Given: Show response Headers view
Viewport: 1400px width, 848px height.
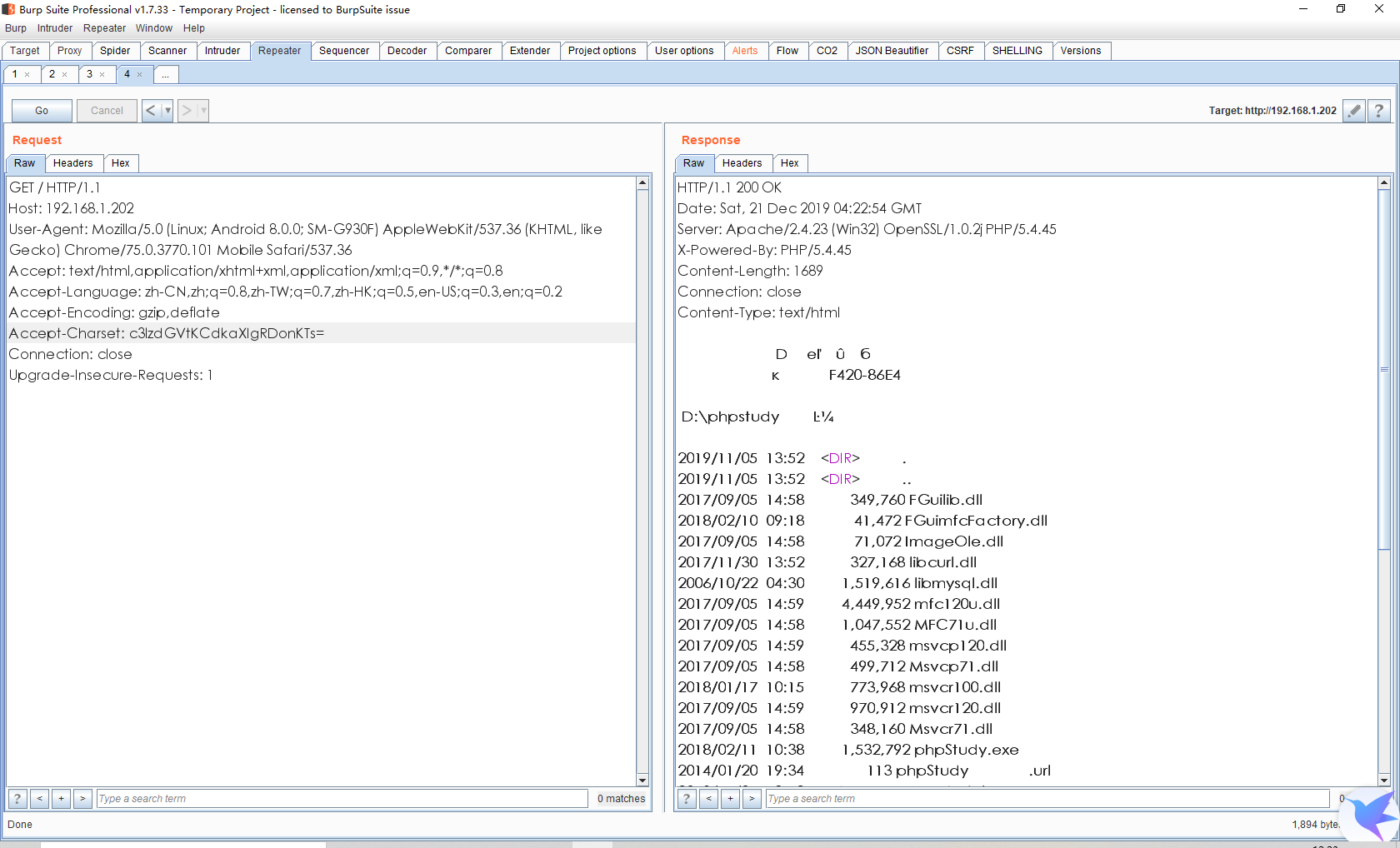Looking at the screenshot, I should coord(742,163).
